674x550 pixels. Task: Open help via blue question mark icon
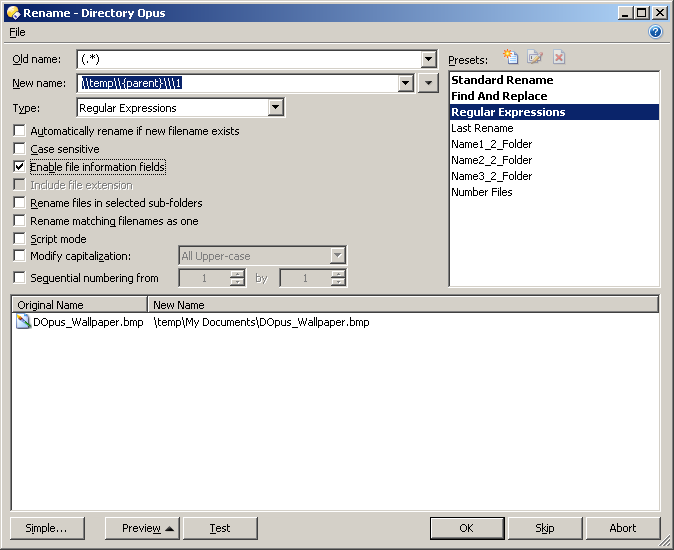coord(656,32)
